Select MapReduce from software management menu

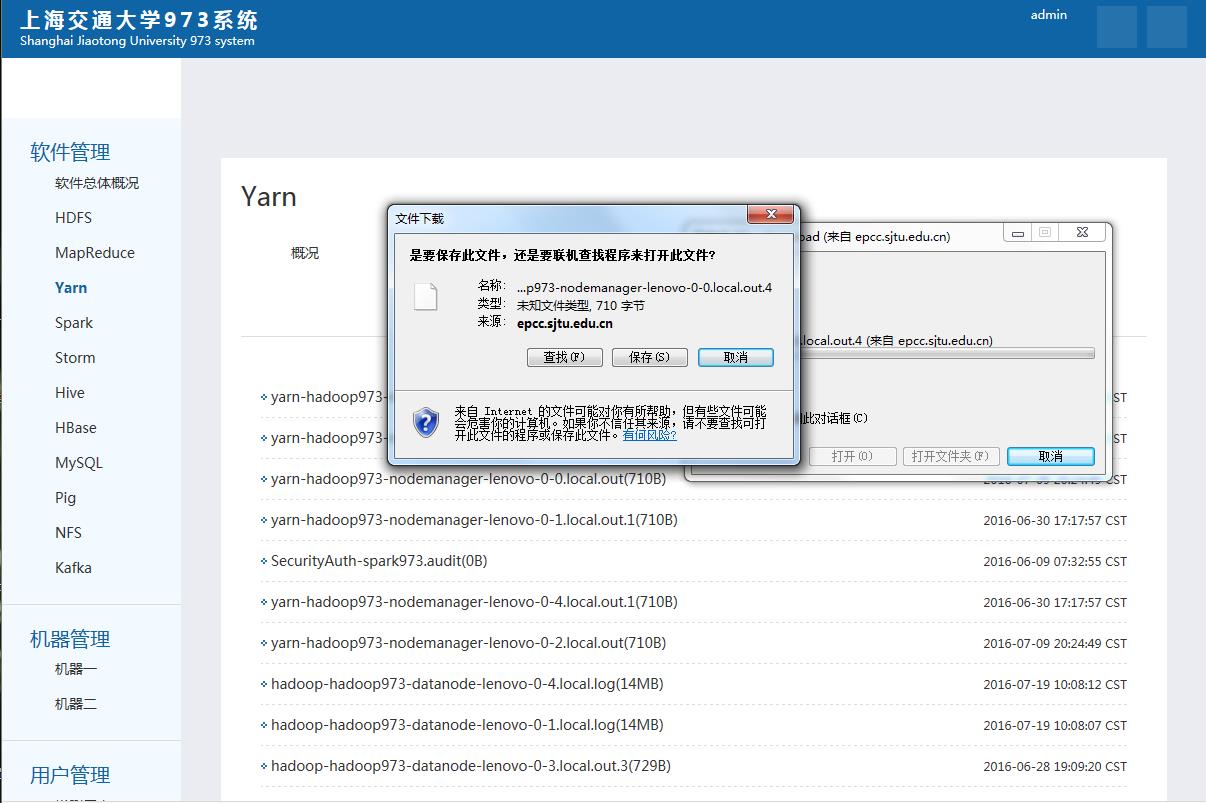95,253
